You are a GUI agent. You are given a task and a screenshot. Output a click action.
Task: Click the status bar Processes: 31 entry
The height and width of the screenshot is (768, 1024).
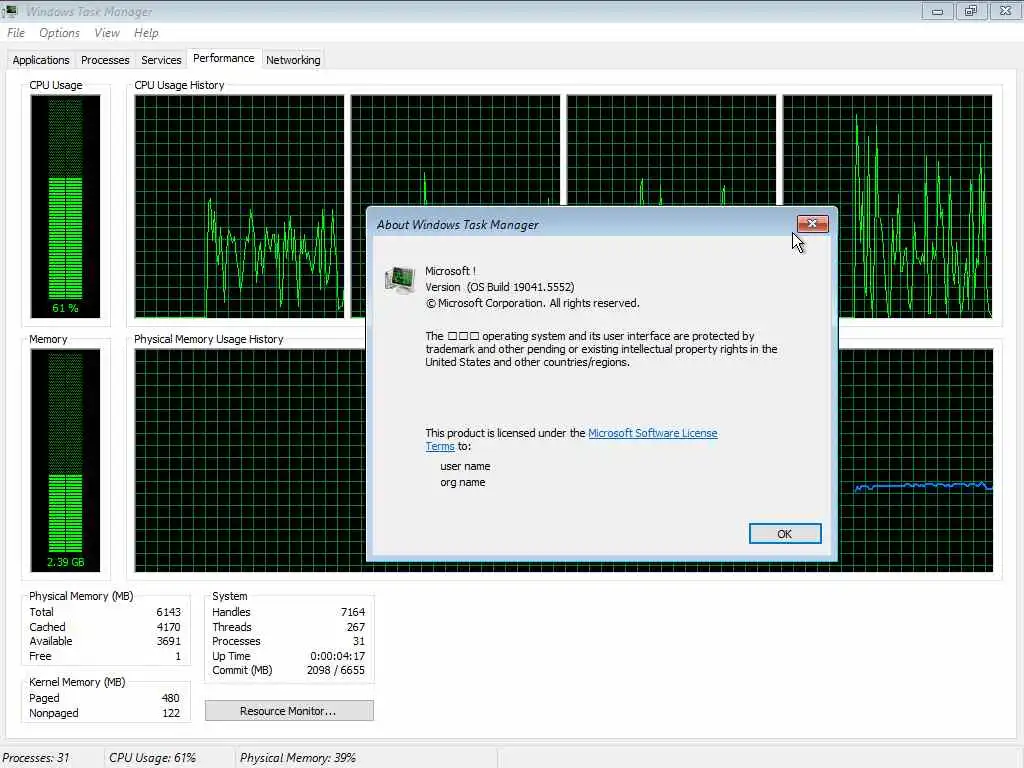pyautogui.click(x=36, y=758)
